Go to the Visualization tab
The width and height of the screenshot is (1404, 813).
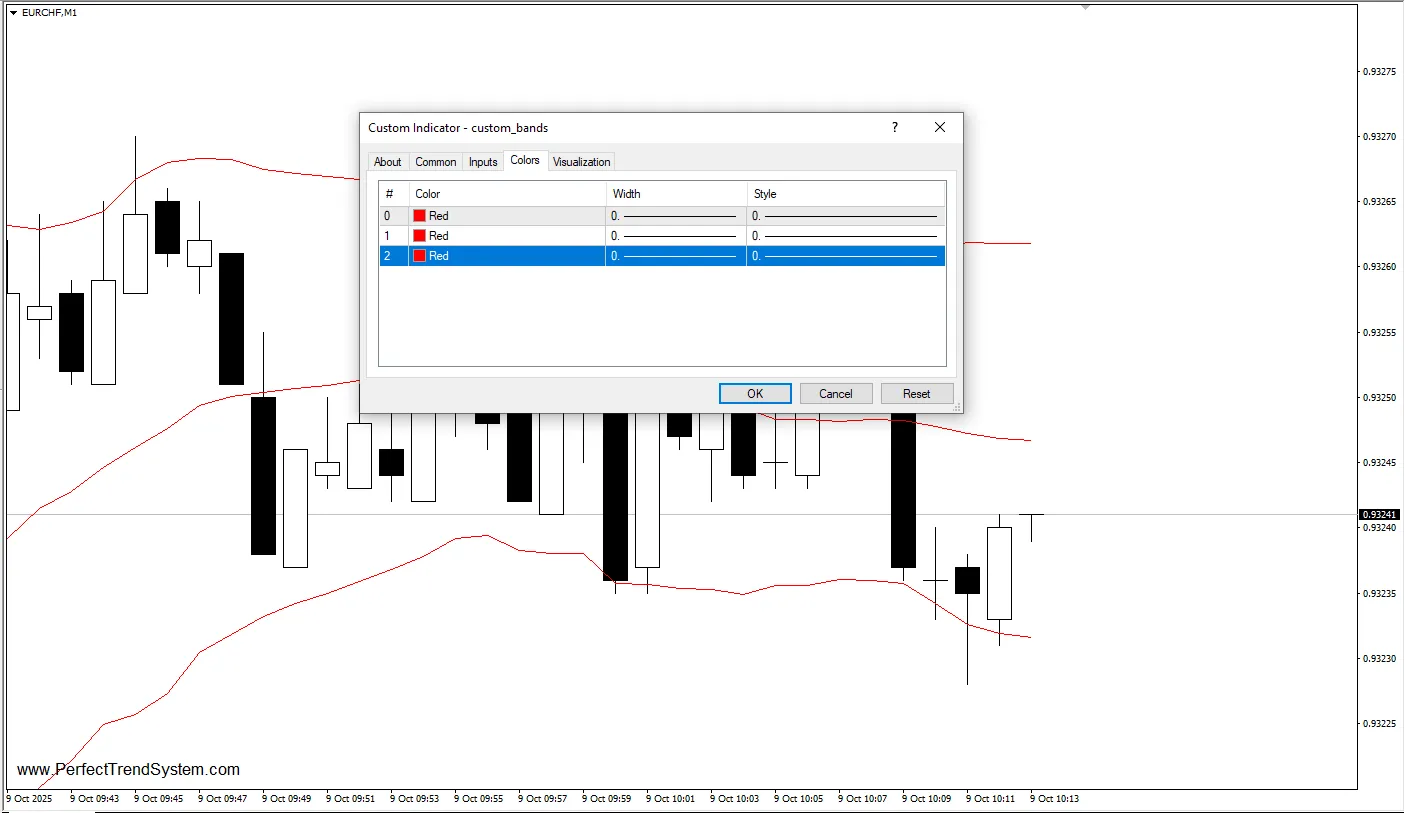click(581, 162)
